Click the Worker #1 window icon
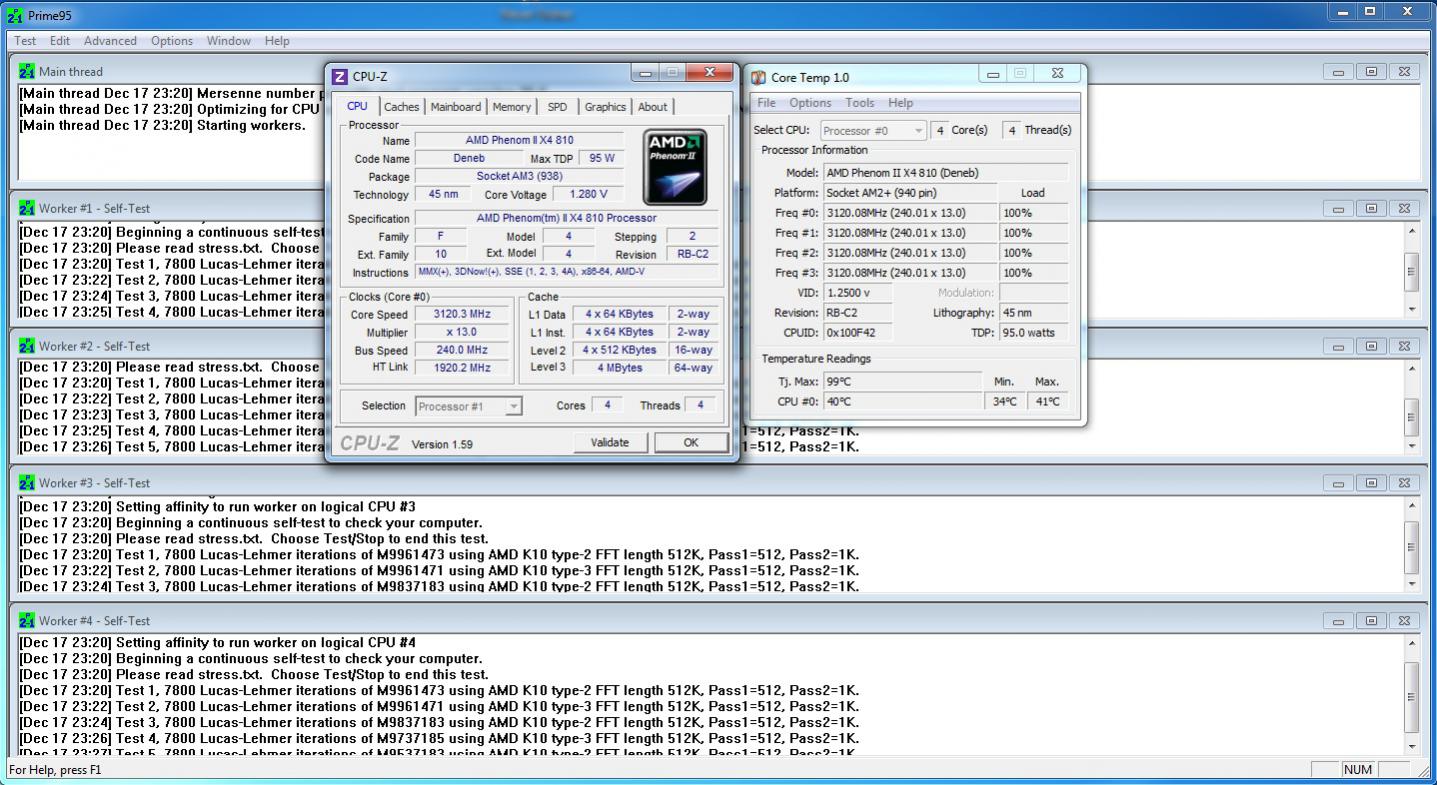The height and width of the screenshot is (785, 1437). (x=27, y=208)
